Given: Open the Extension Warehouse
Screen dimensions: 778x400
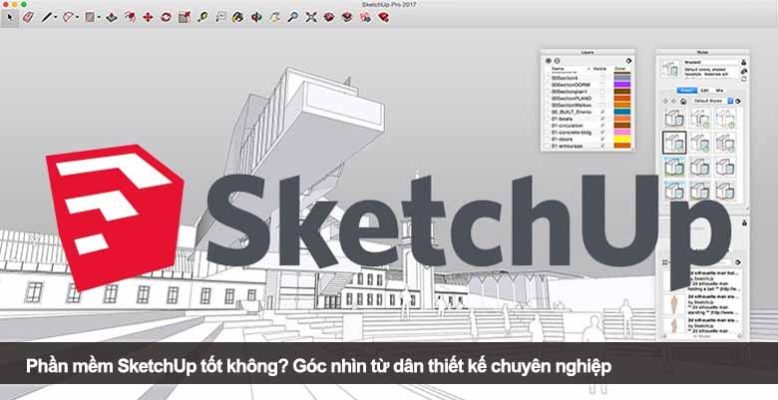Looking at the screenshot, I should (x=347, y=17).
